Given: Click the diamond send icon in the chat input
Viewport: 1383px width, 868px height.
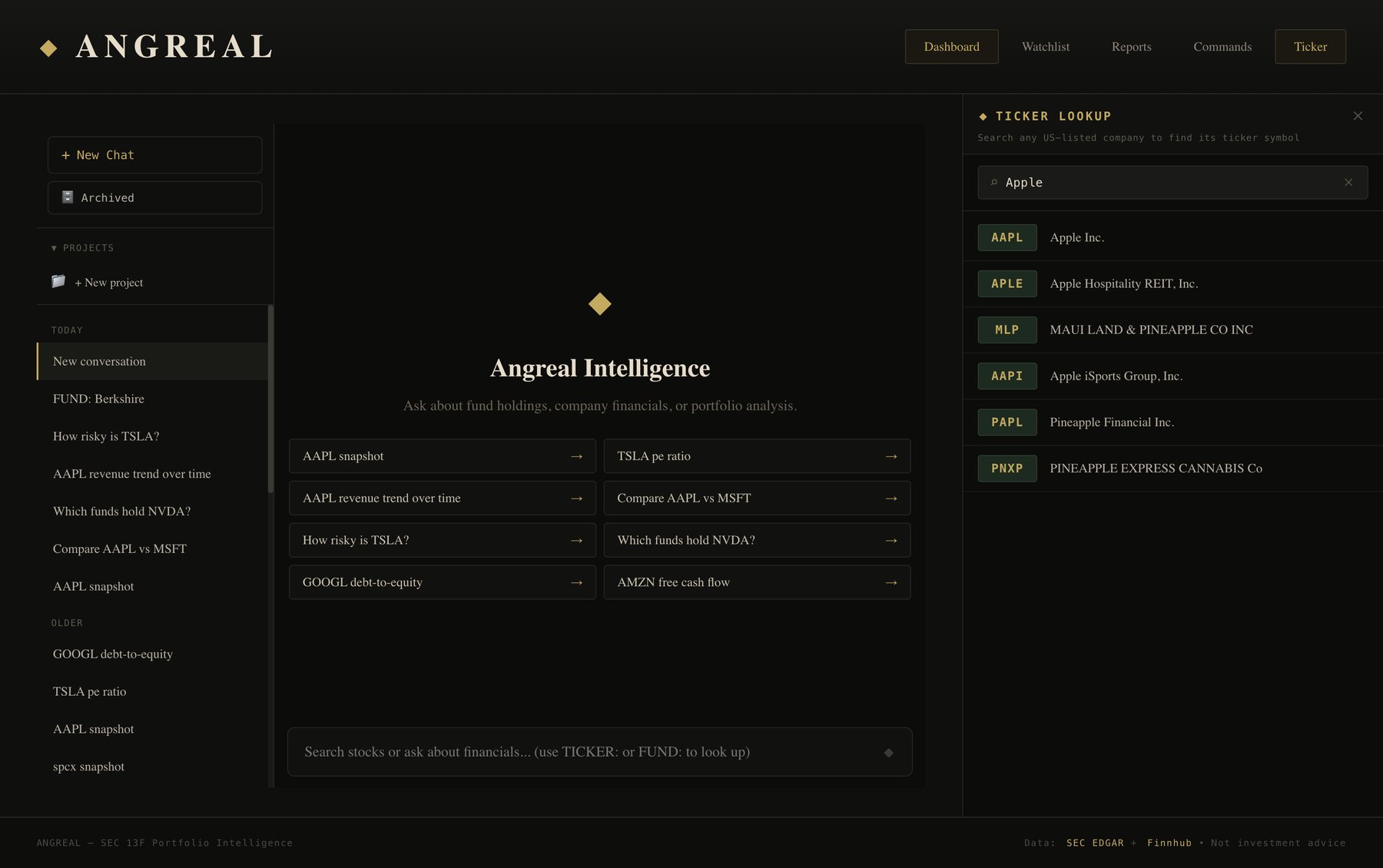Looking at the screenshot, I should (x=888, y=753).
